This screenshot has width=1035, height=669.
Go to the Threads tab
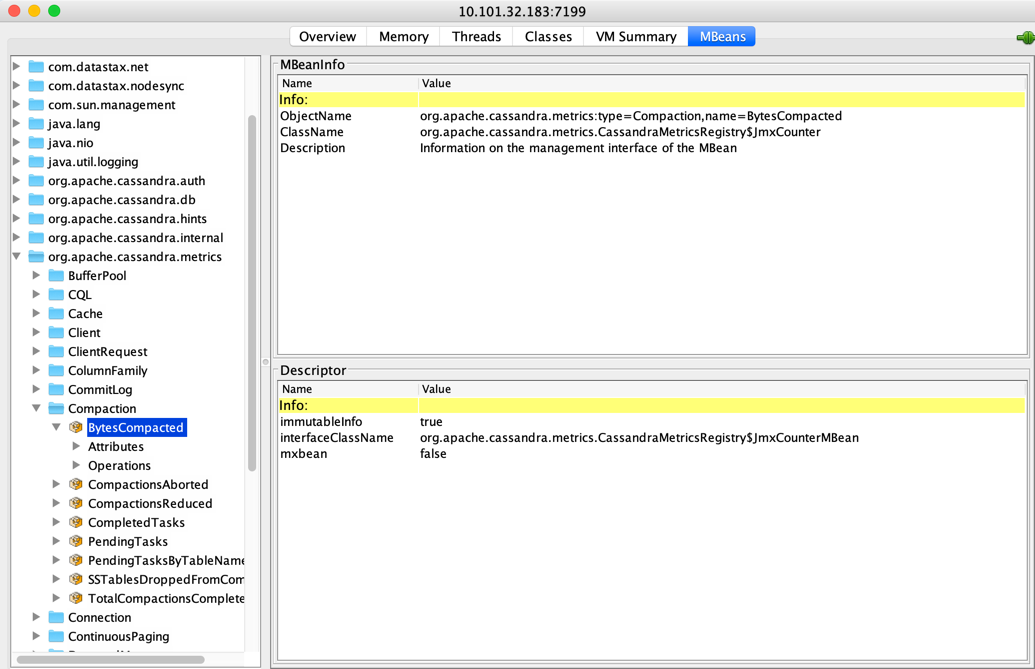click(476, 37)
